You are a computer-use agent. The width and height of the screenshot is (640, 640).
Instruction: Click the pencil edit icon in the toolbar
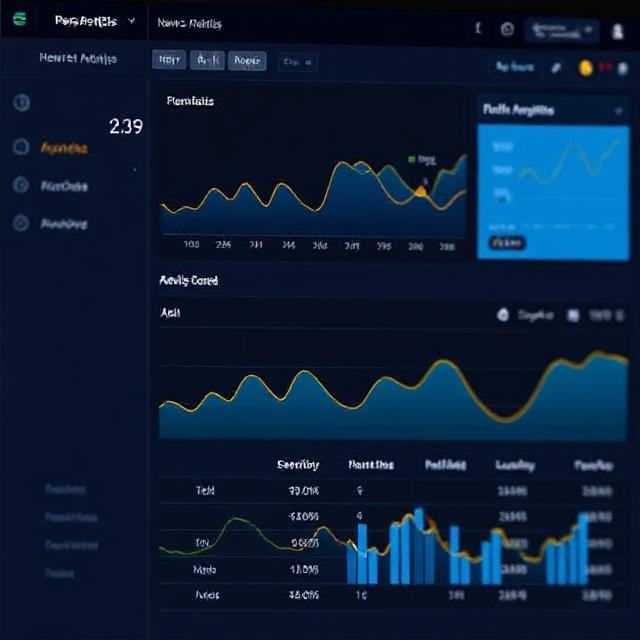click(x=556, y=68)
